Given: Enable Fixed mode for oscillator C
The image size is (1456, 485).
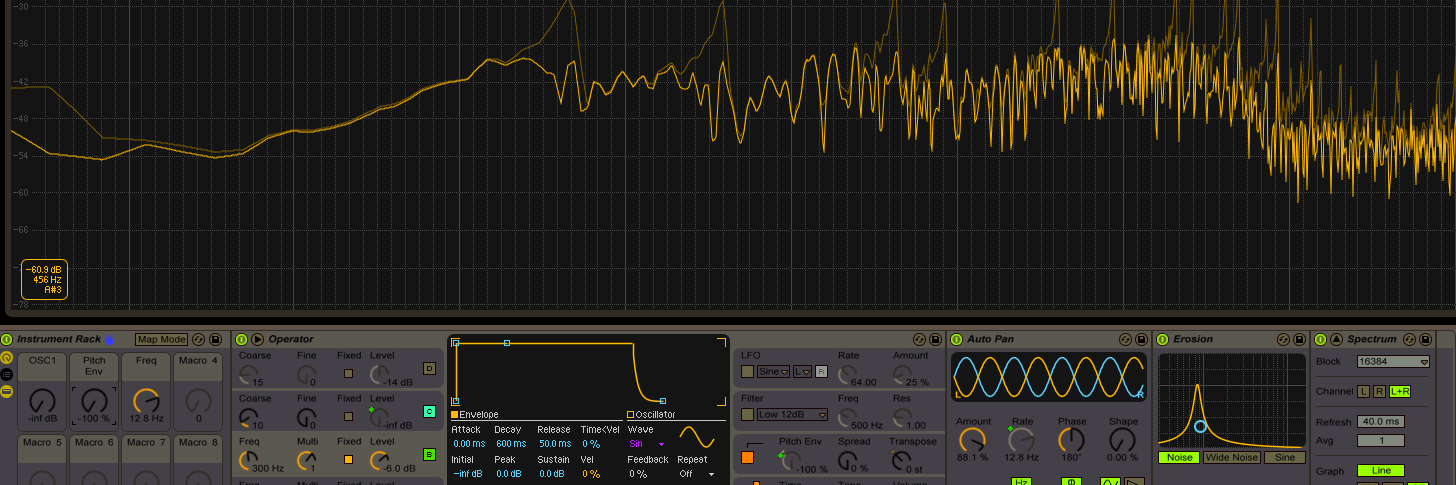Looking at the screenshot, I should (348, 416).
